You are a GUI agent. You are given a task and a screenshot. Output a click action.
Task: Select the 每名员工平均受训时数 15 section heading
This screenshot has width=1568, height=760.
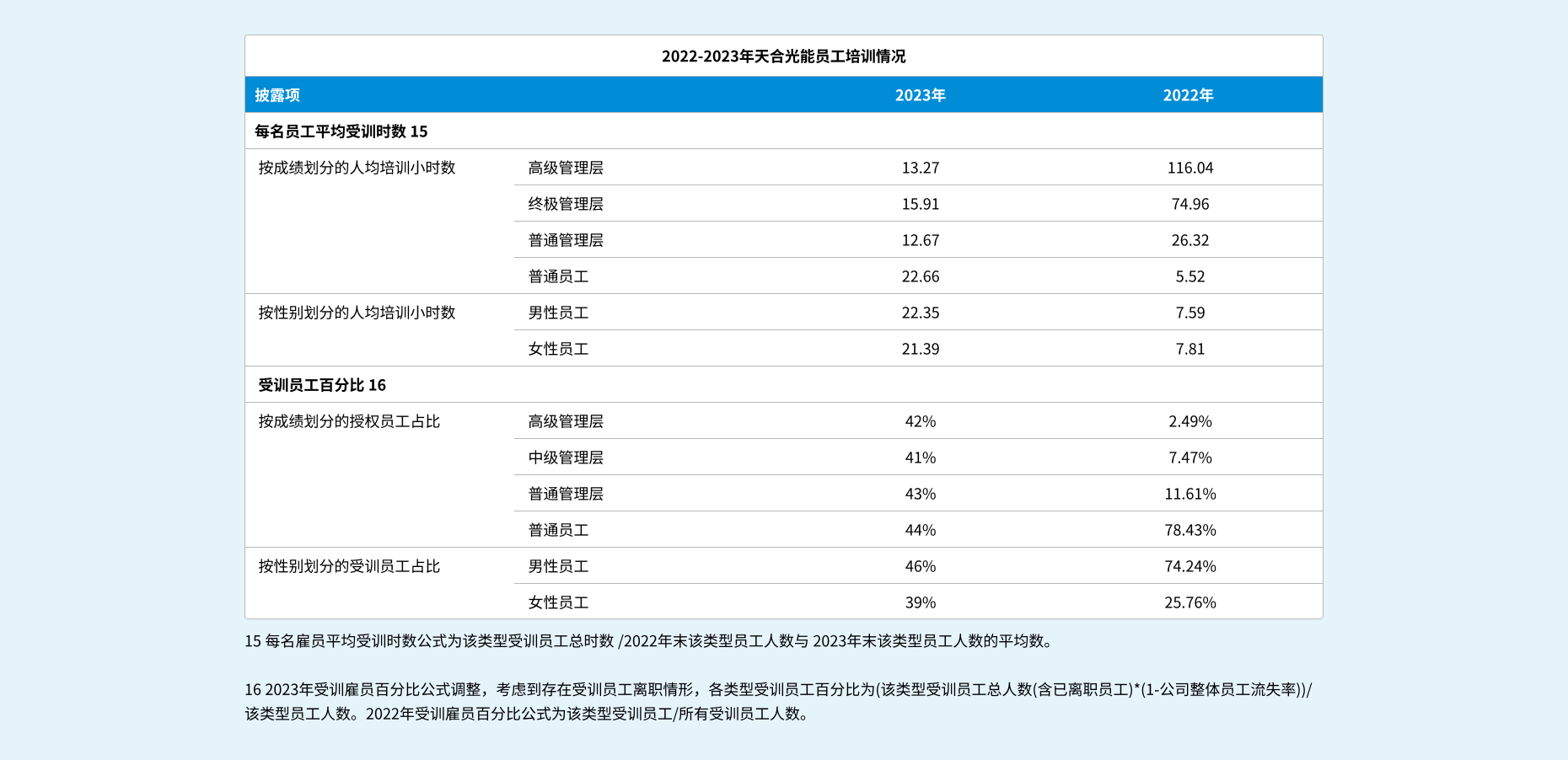pyautogui.click(x=341, y=131)
